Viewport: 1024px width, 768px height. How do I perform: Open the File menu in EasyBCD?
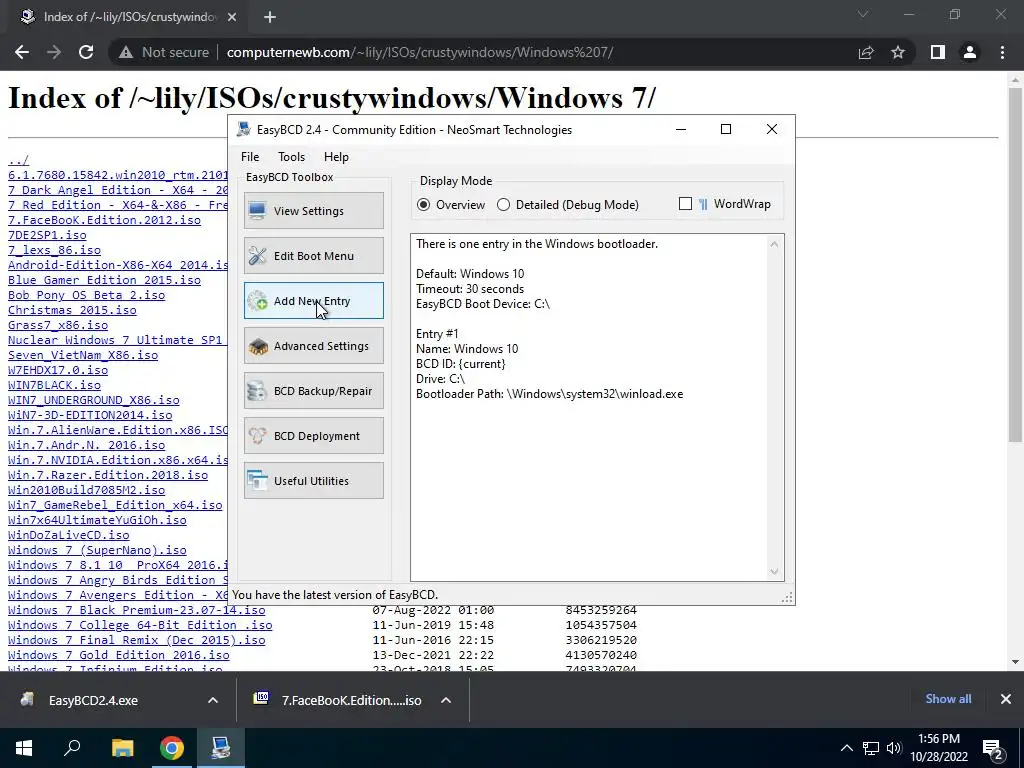coord(249,157)
